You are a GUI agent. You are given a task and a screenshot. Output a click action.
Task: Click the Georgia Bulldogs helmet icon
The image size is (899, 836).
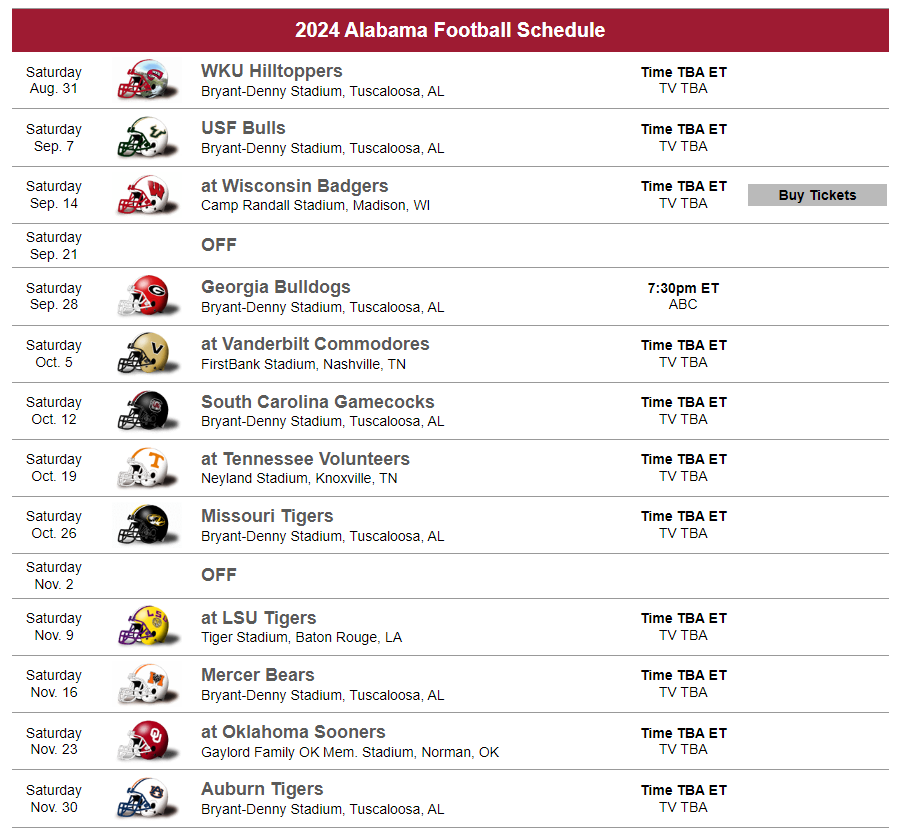click(145, 296)
